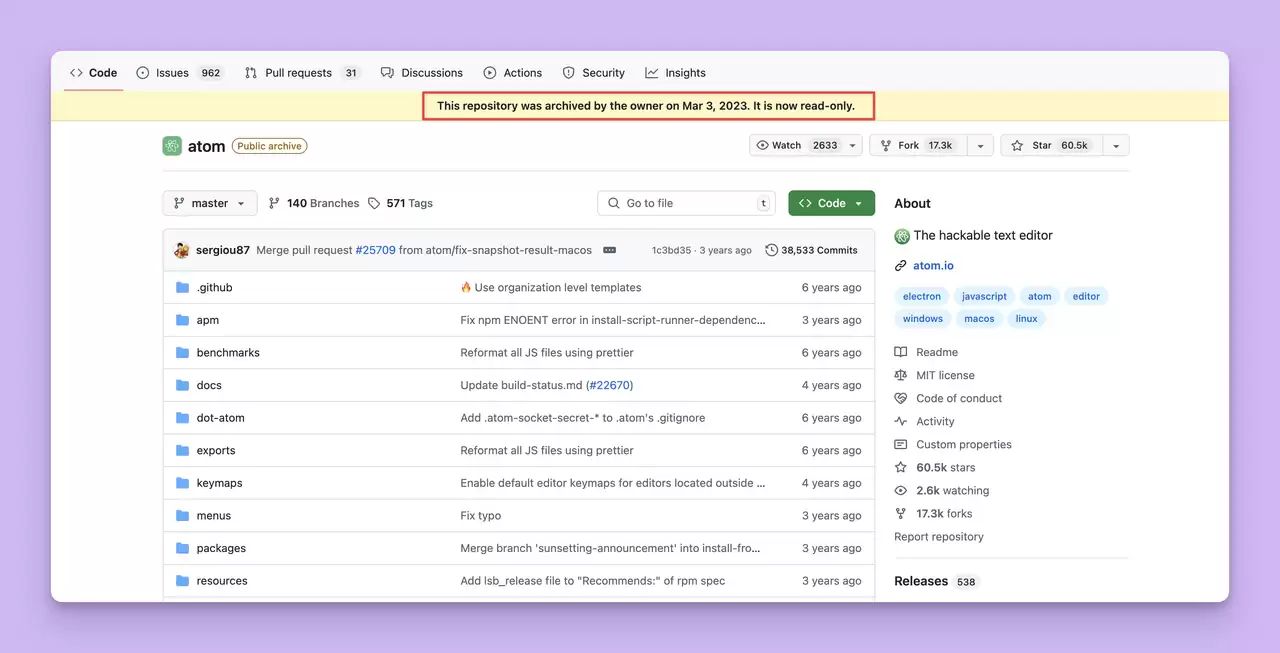View the 140 Branches link

click(x=314, y=203)
